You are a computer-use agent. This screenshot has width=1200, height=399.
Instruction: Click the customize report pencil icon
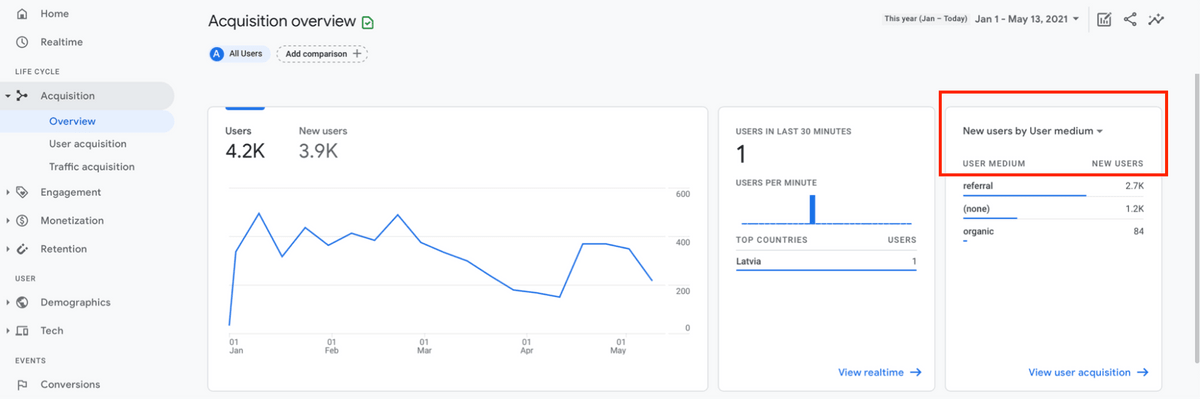[x=1104, y=19]
